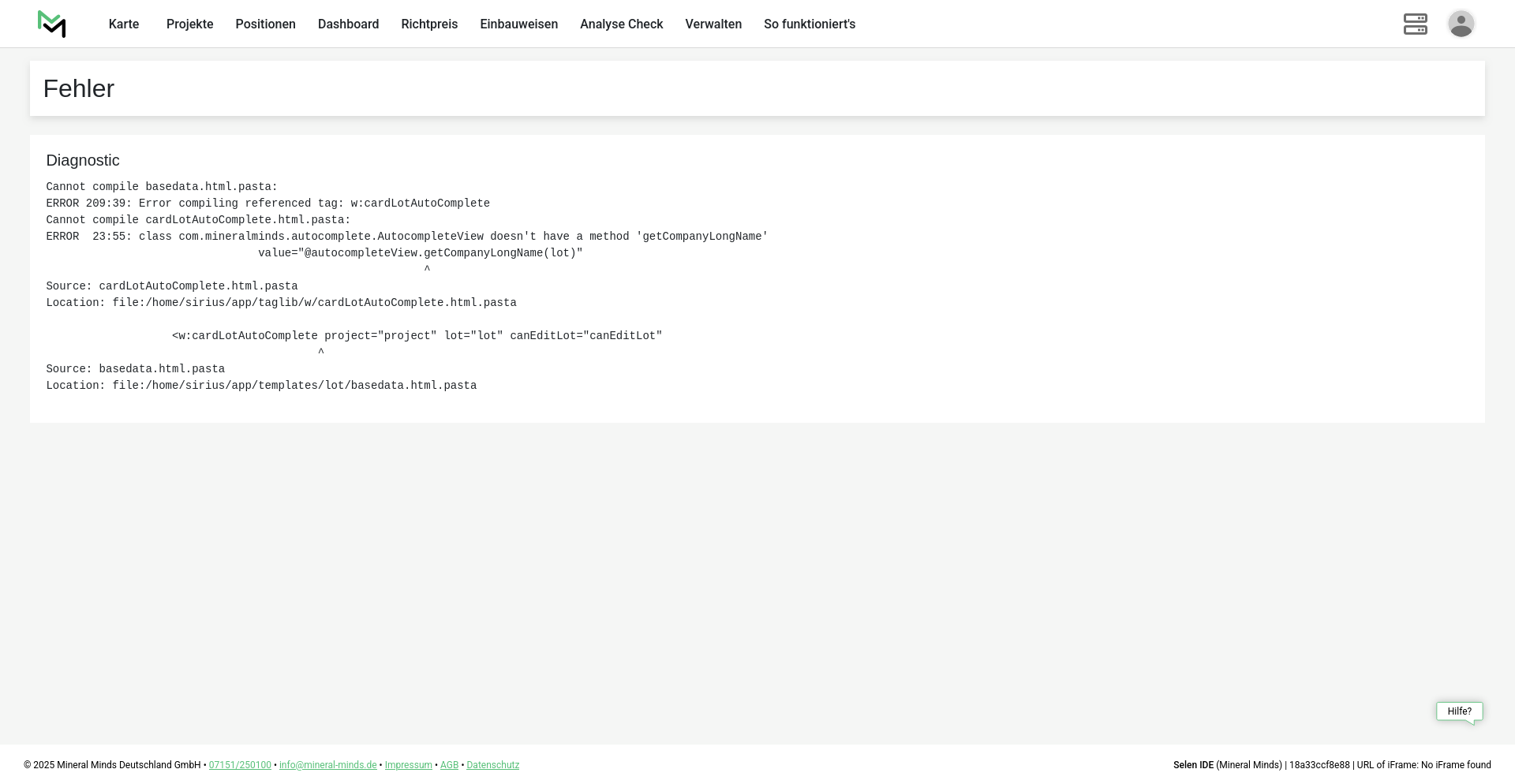Image resolution: width=1515 pixels, height=784 pixels.
Task: Click the phone number link 07151/250100
Action: coord(240,765)
